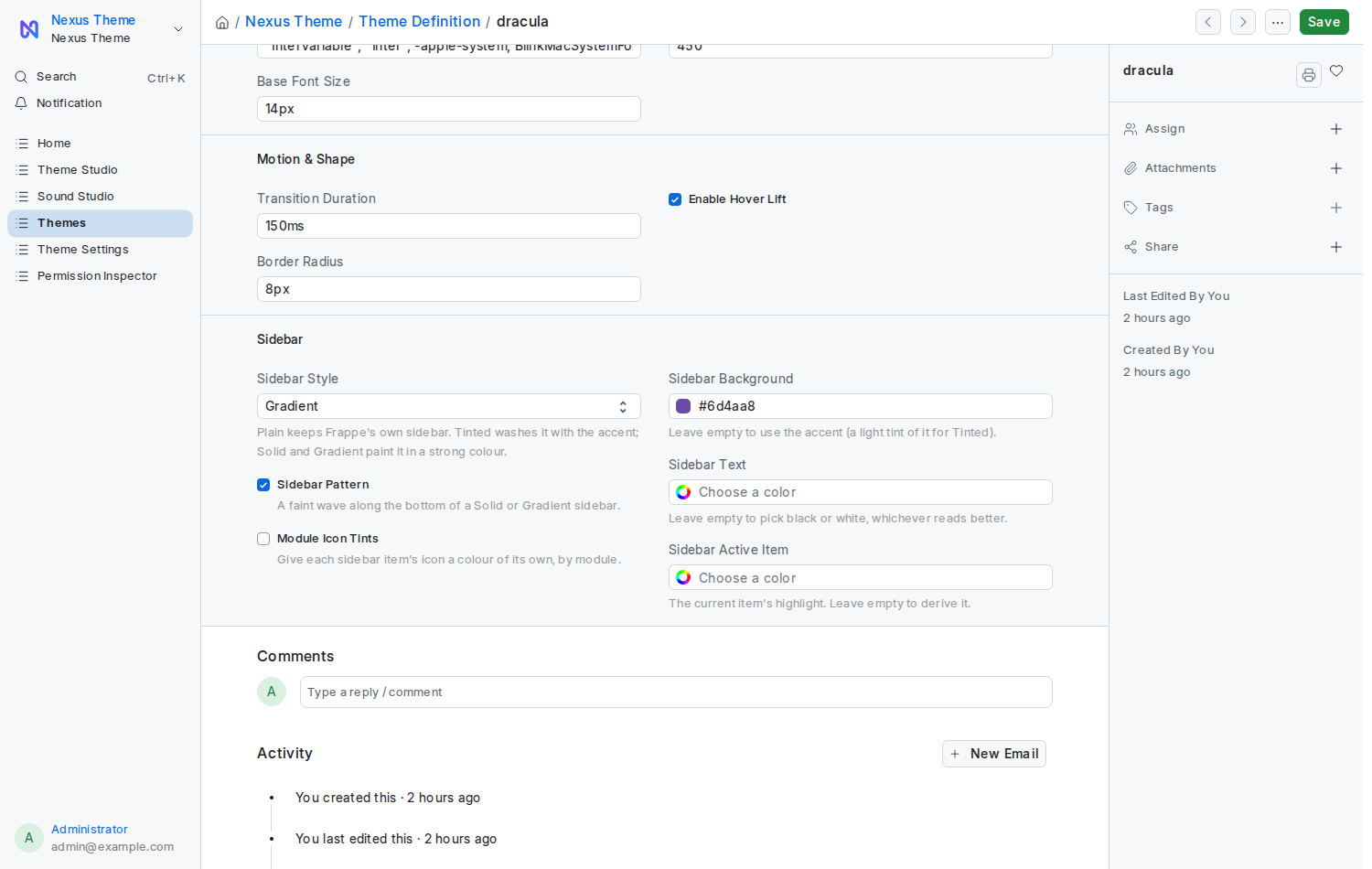Click the Theme Studio sidebar icon
Image resolution: width=1372 pixels, height=869 pixels.
[23, 170]
